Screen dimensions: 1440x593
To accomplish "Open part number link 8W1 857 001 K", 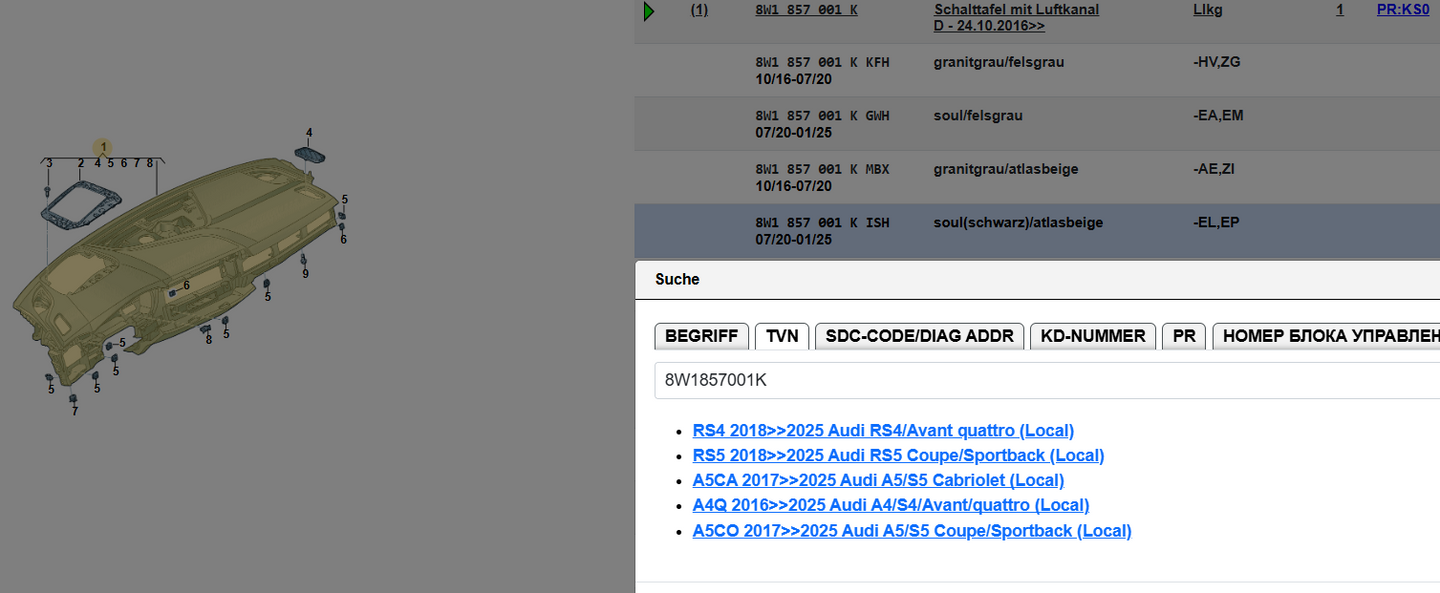I will (x=806, y=10).
